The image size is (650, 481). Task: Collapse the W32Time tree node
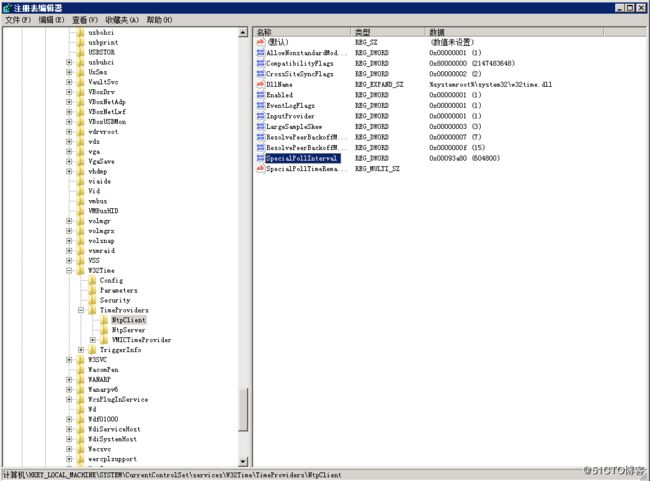(69, 270)
